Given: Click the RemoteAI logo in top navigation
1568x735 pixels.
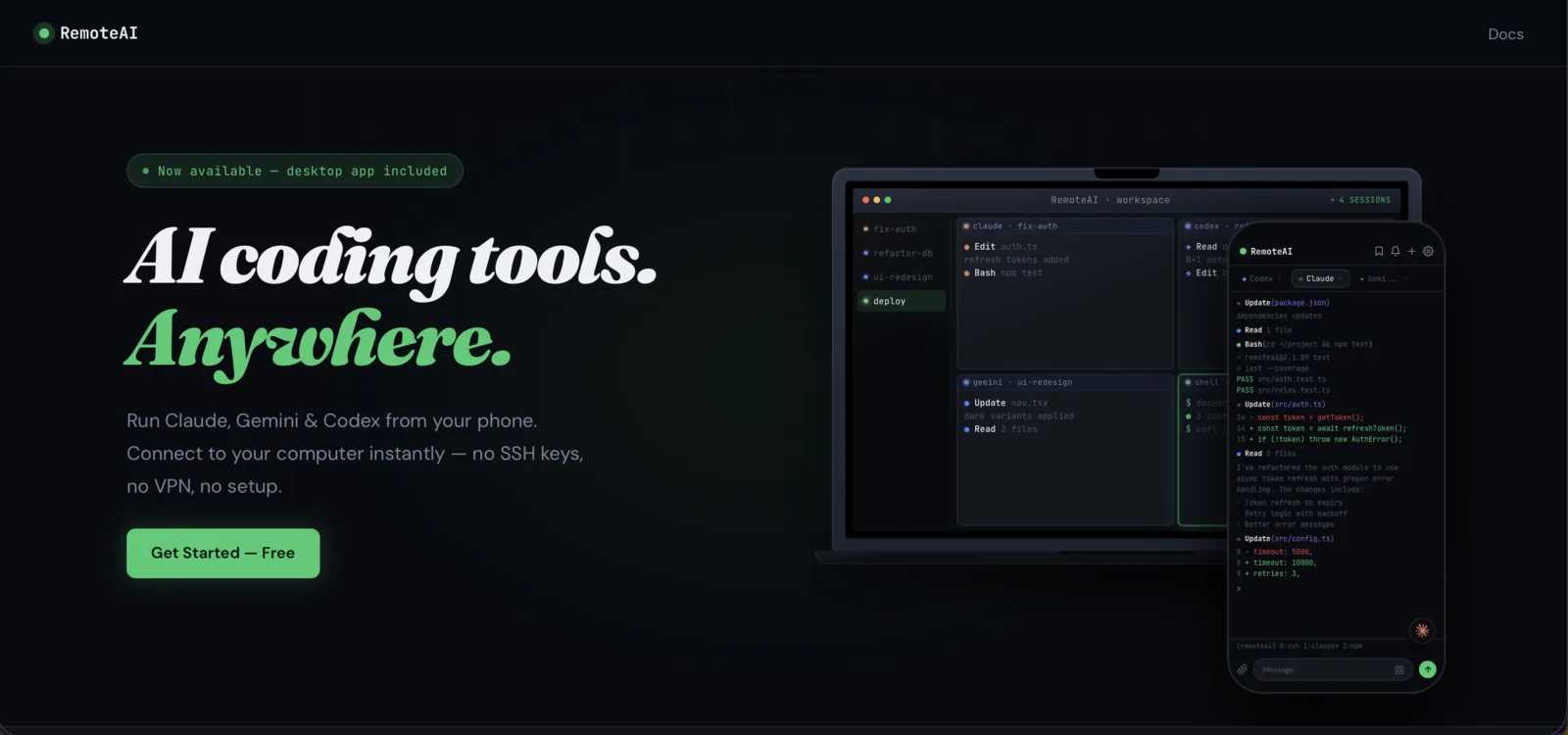Looking at the screenshot, I should (x=86, y=33).
